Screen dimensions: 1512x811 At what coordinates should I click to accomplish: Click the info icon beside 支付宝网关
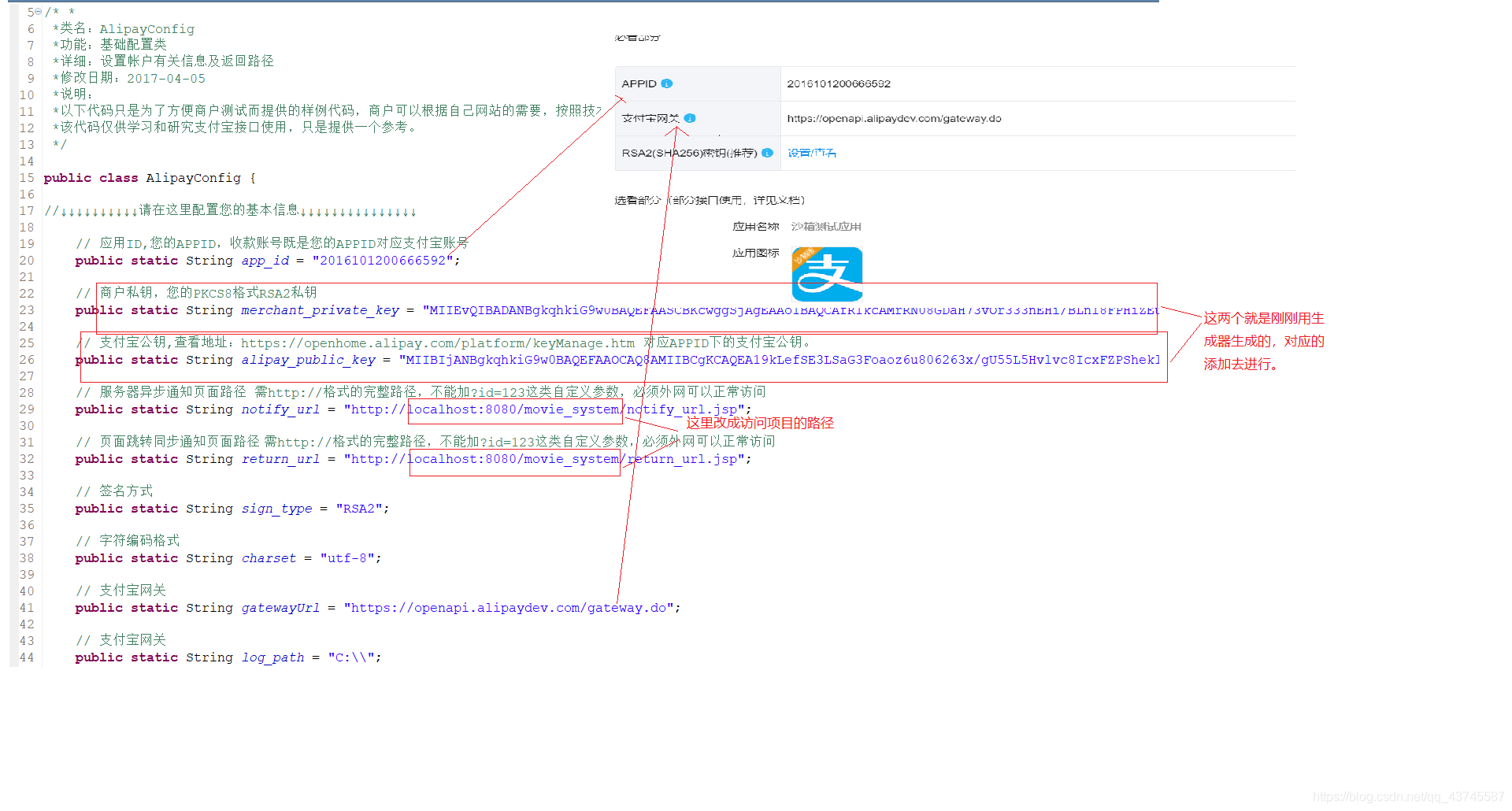point(690,118)
